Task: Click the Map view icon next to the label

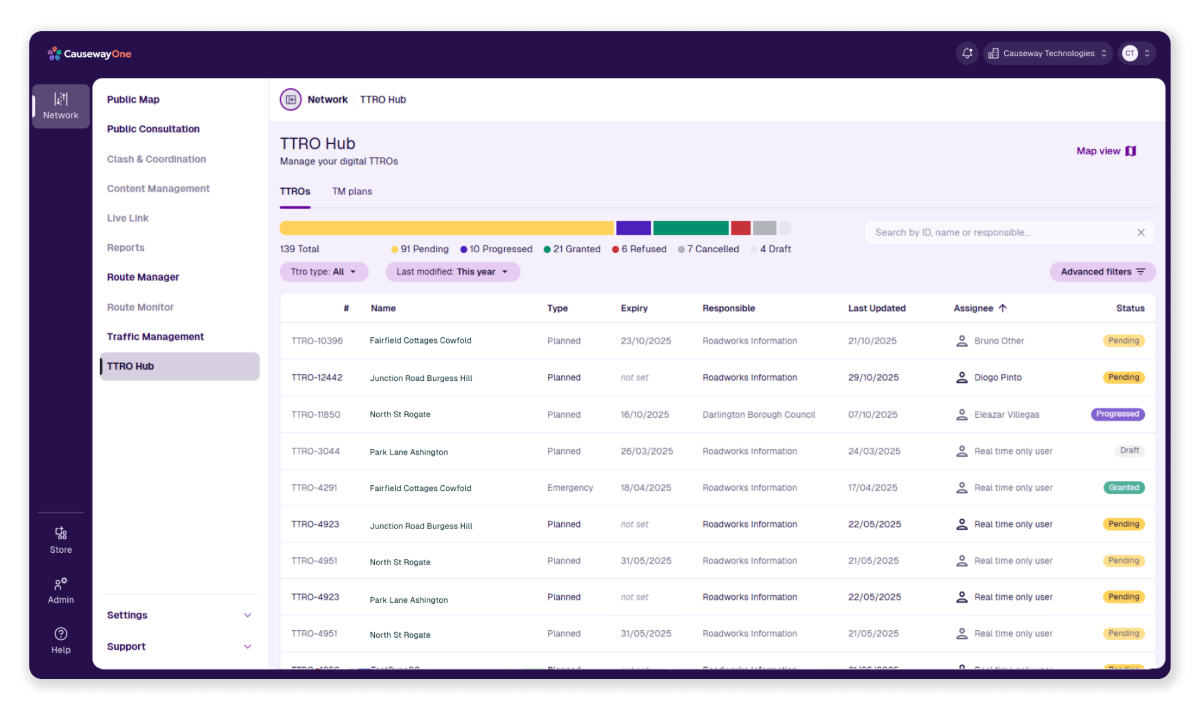Action: click(1130, 150)
